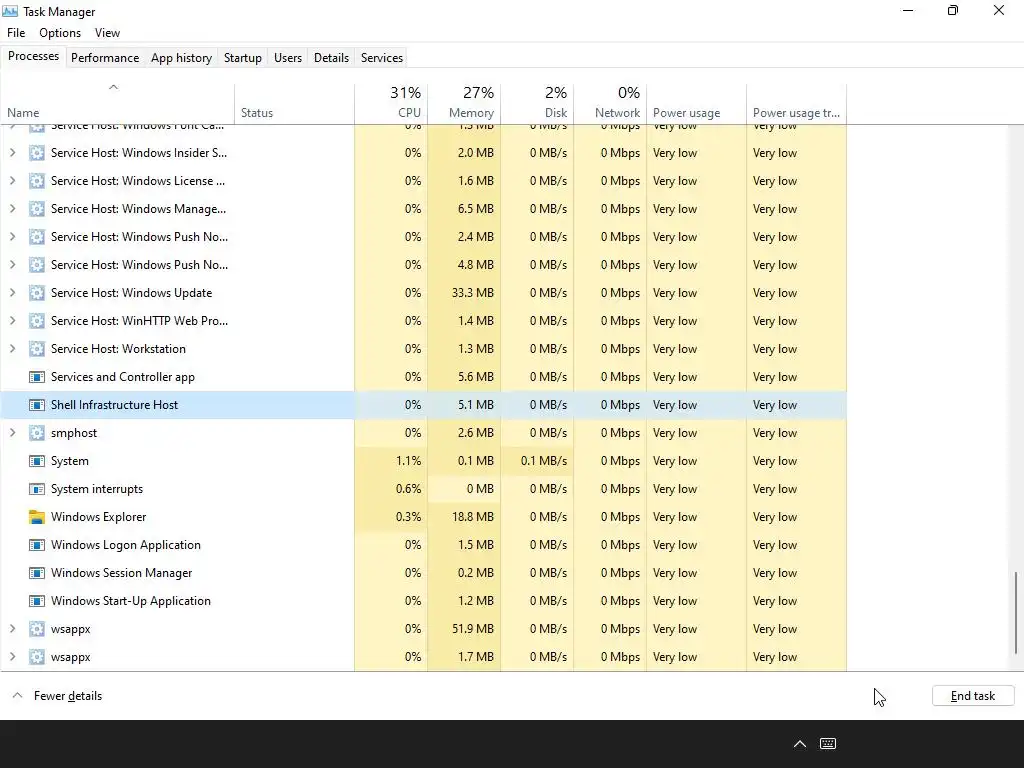Select the System interrupts row
This screenshot has width=1024, height=768.
pyautogui.click(x=423, y=489)
